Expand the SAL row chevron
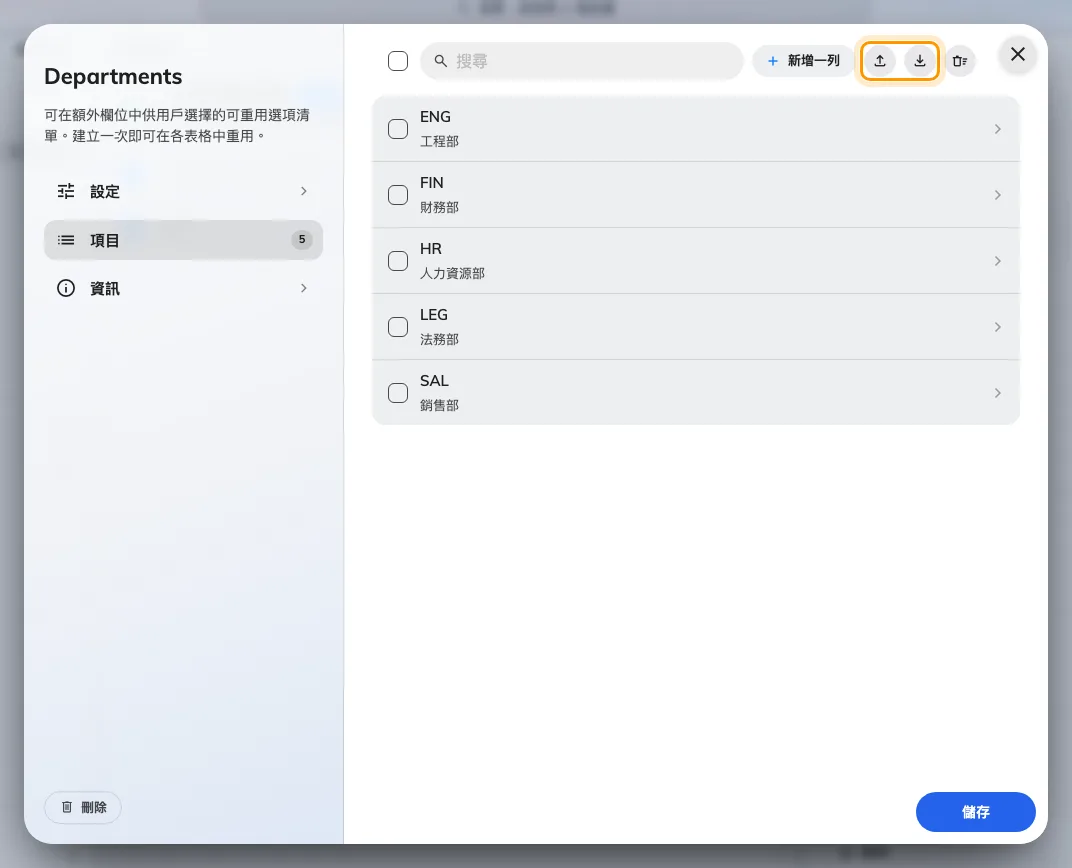Screen dimensions: 1072x868 point(997,393)
